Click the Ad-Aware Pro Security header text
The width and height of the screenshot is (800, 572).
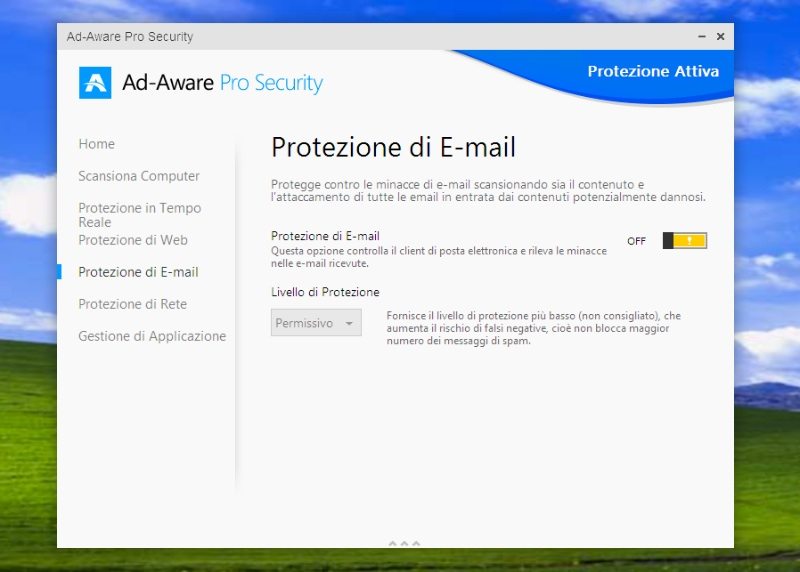[222, 83]
